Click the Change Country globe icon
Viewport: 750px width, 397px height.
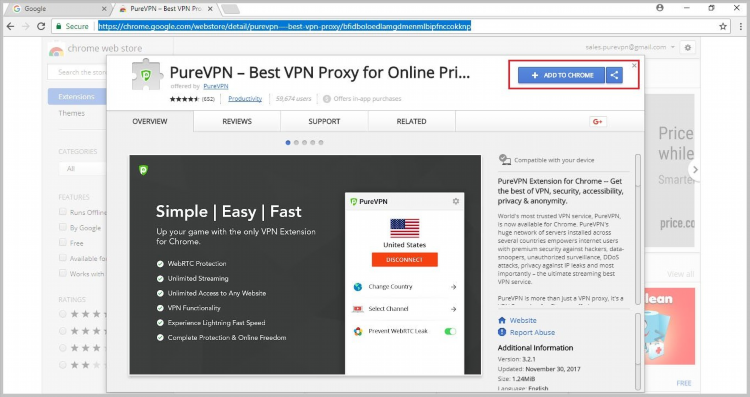pos(358,287)
